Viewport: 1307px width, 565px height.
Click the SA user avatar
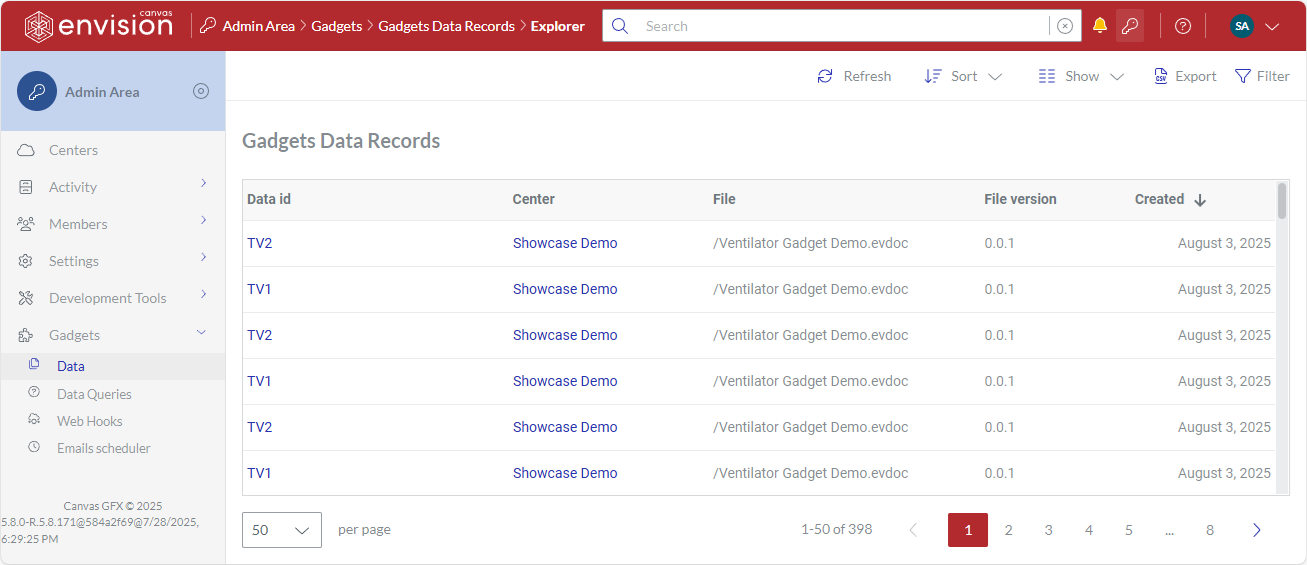pyautogui.click(x=1242, y=26)
